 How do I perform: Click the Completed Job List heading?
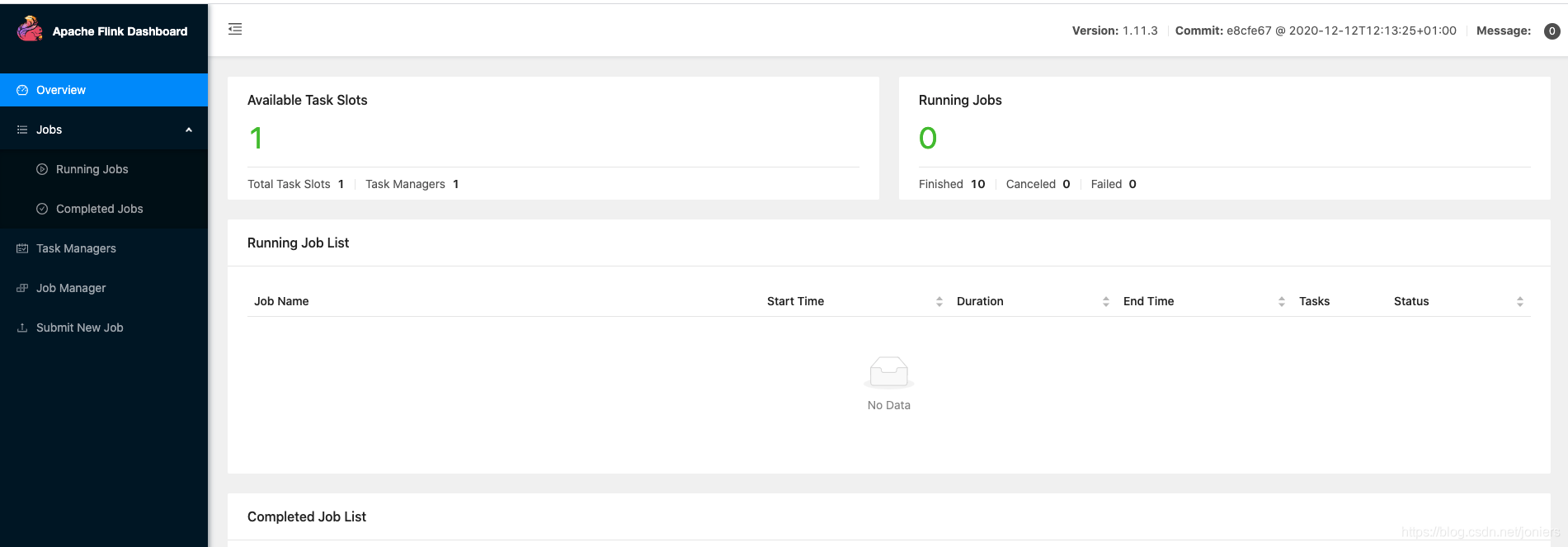point(307,516)
